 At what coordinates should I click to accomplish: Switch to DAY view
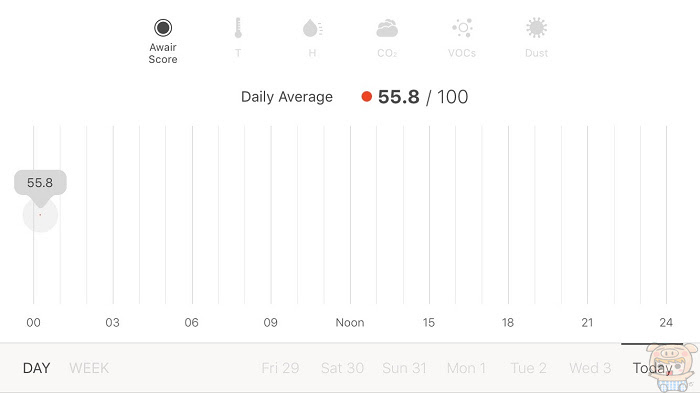click(36, 368)
